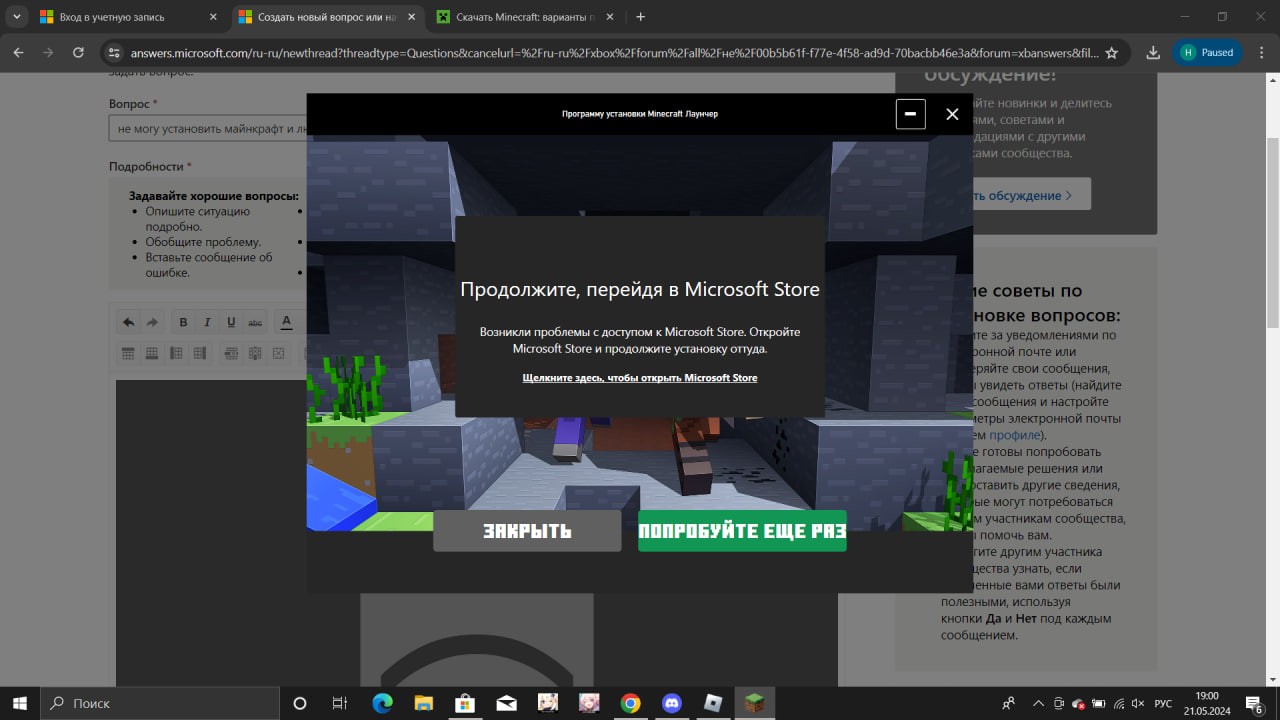Bookmark this page with the star
The image size is (1280, 720).
(1112, 52)
